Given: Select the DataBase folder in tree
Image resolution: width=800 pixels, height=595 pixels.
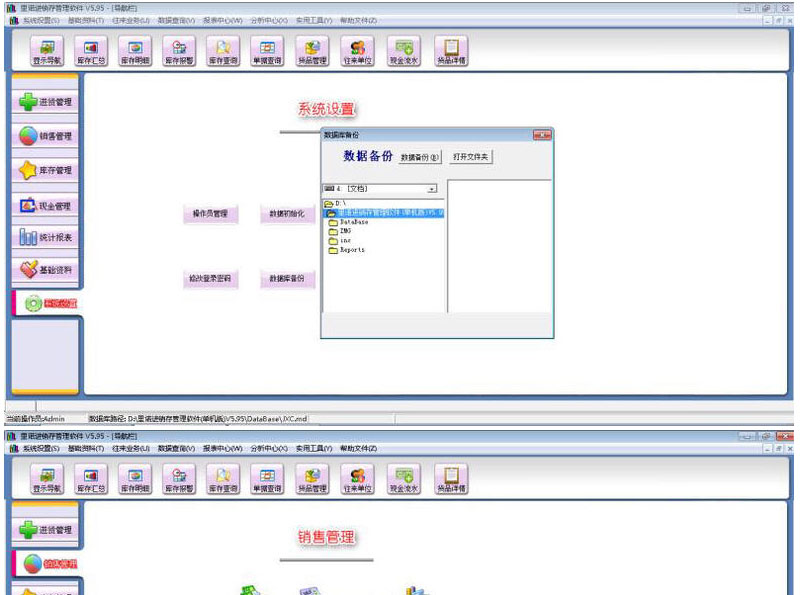Looking at the screenshot, I should 348,222.
